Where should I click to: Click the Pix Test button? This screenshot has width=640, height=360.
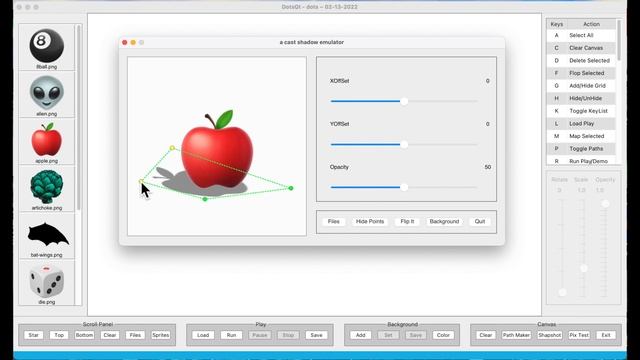click(x=579, y=335)
